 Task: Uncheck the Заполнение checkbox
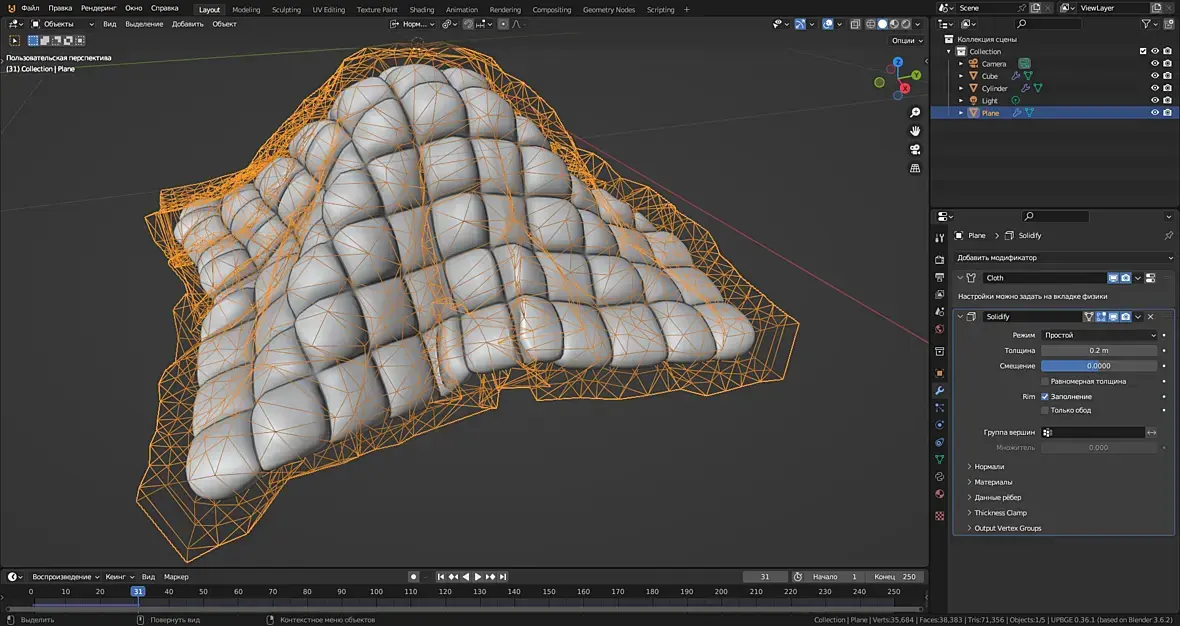click(x=1045, y=397)
